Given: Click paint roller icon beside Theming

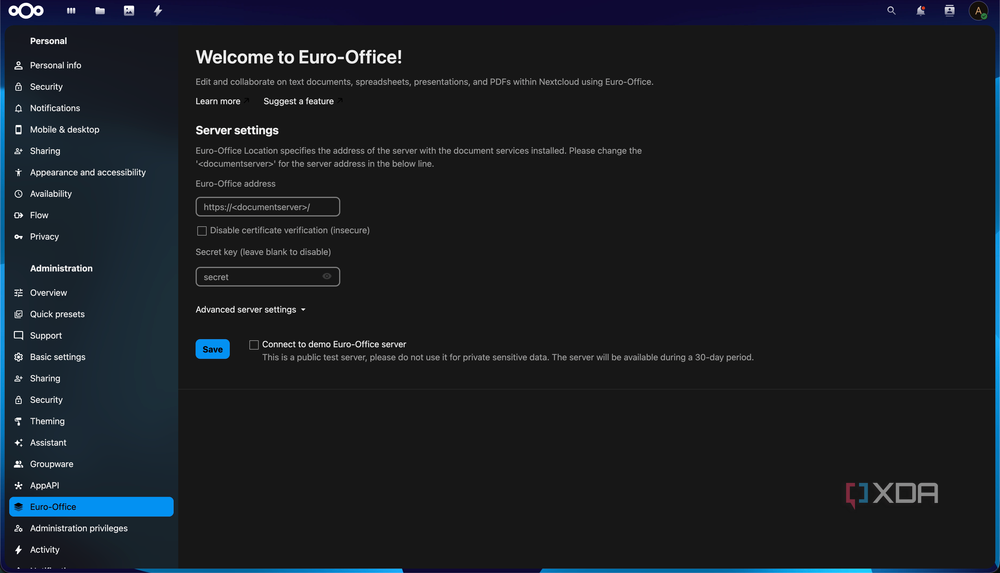Looking at the screenshot, I should click(18, 421).
